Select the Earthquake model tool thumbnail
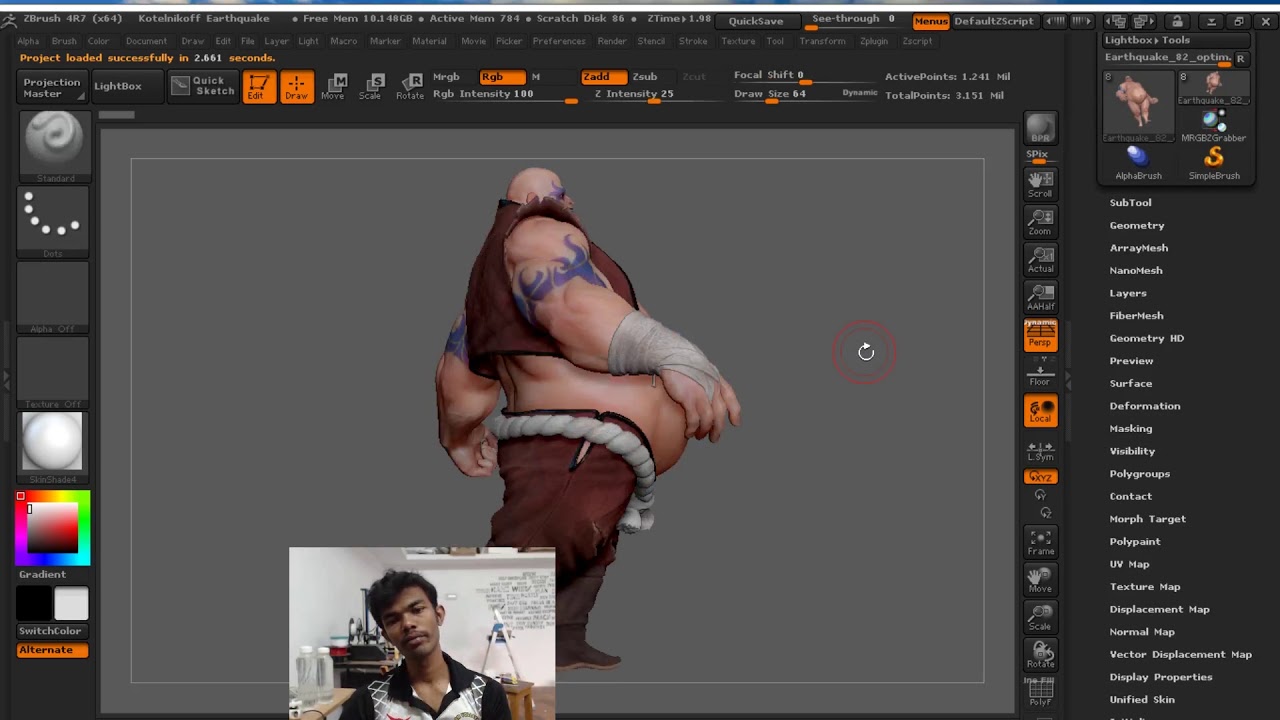Image resolution: width=1280 pixels, height=720 pixels. (1138, 105)
